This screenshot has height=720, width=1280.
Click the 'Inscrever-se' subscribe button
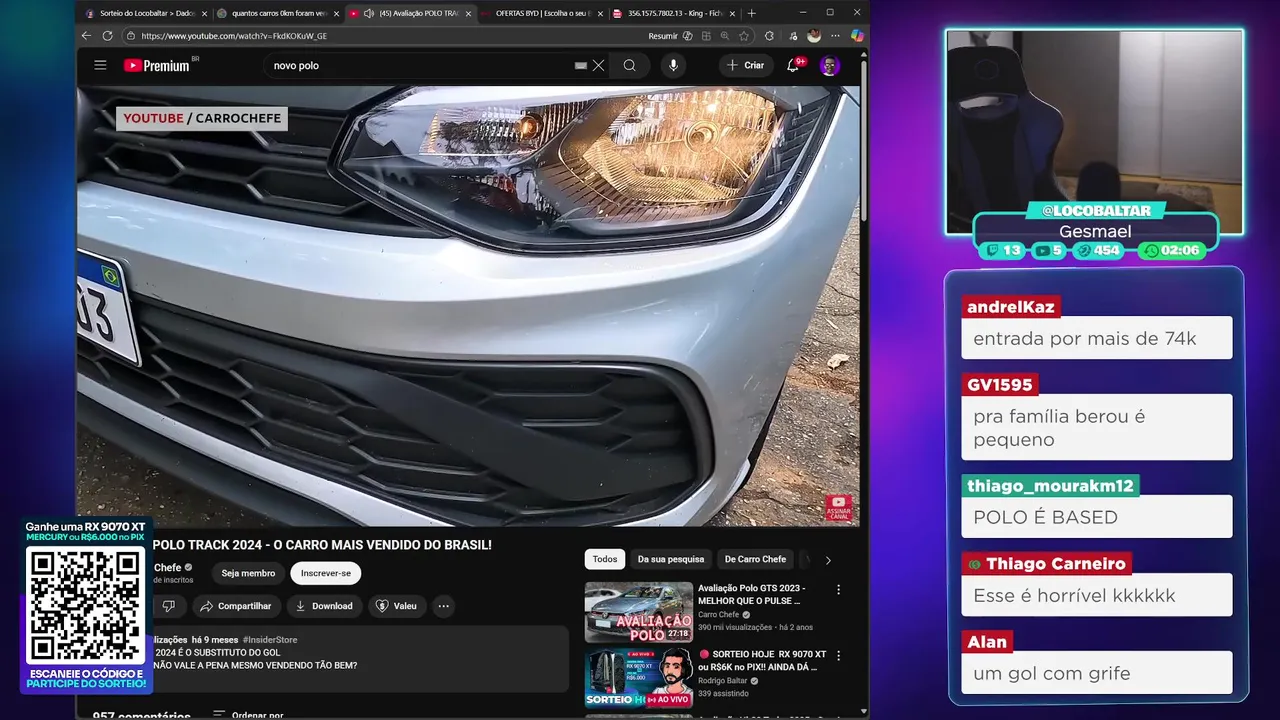click(x=326, y=573)
